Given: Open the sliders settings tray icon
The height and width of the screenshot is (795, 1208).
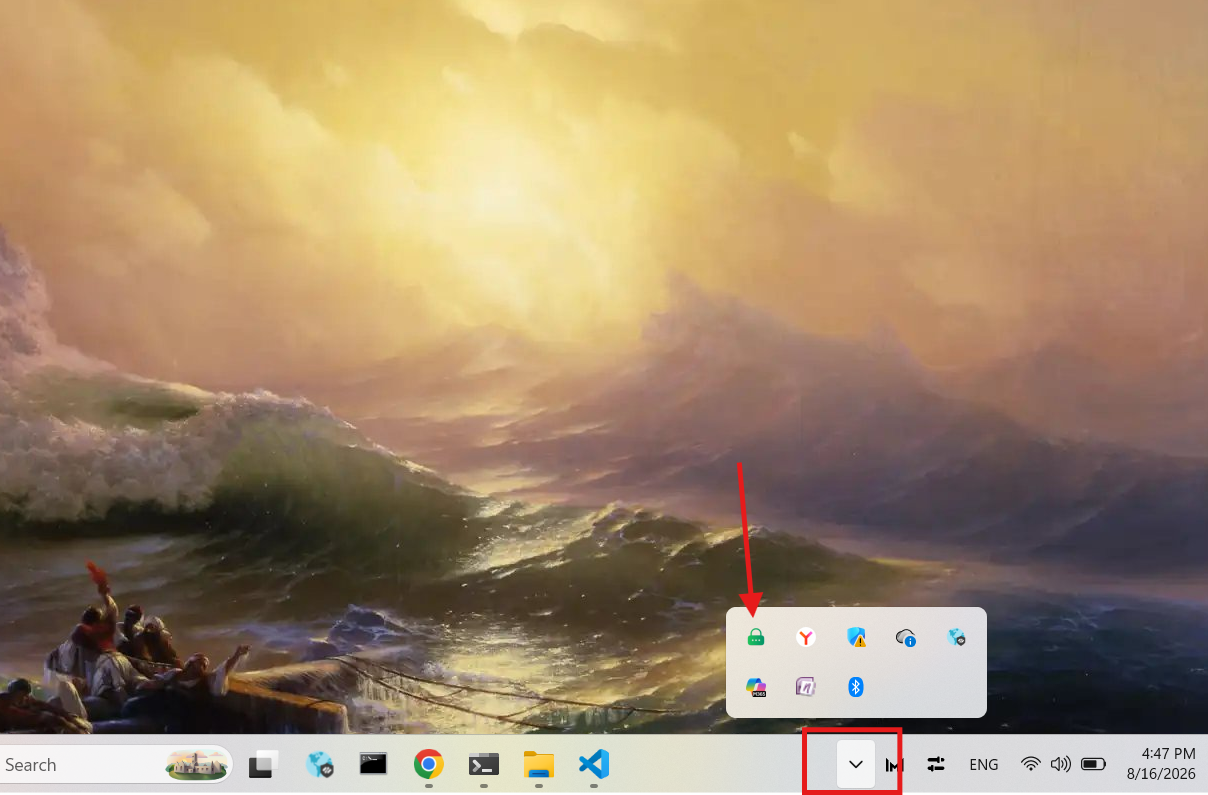Looking at the screenshot, I should pos(936,765).
